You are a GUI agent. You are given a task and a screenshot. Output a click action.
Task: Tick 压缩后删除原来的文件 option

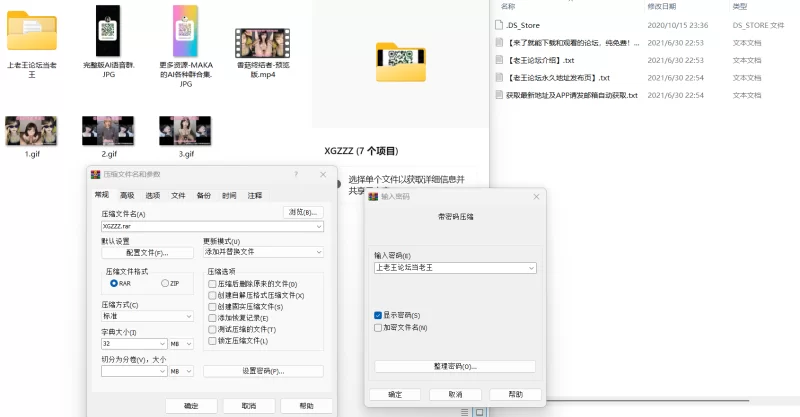212,284
